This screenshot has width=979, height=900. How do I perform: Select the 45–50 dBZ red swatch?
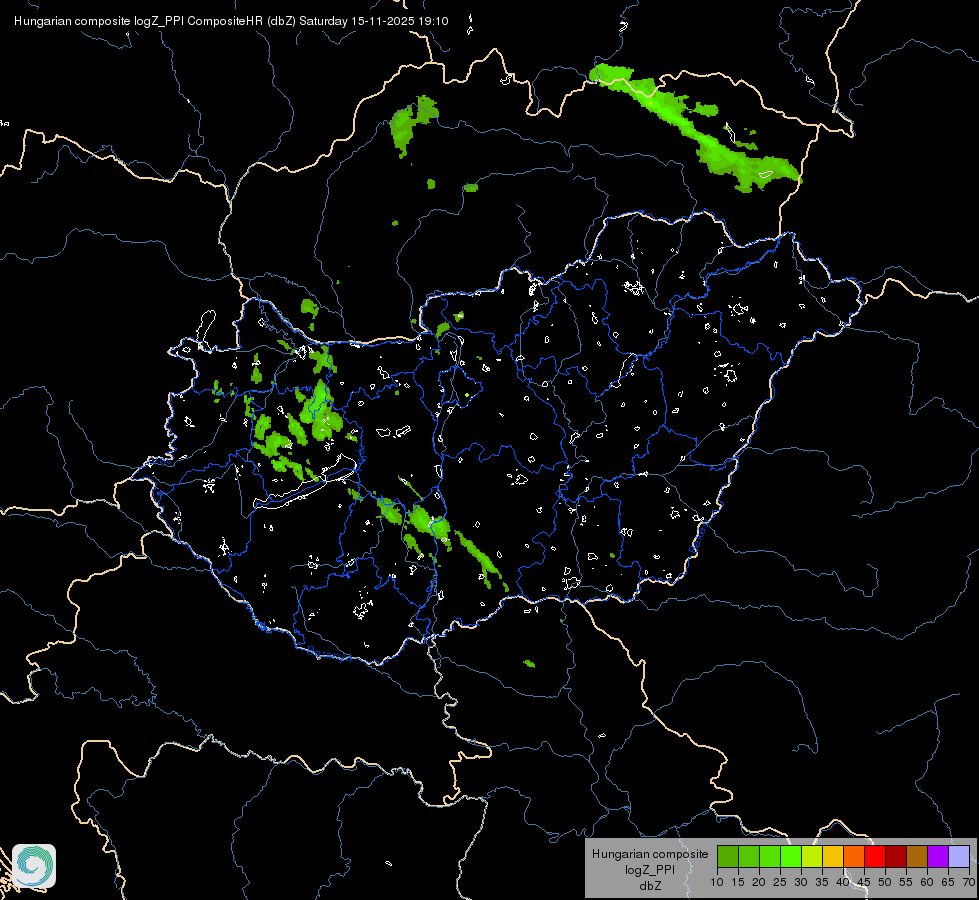[x=875, y=856]
